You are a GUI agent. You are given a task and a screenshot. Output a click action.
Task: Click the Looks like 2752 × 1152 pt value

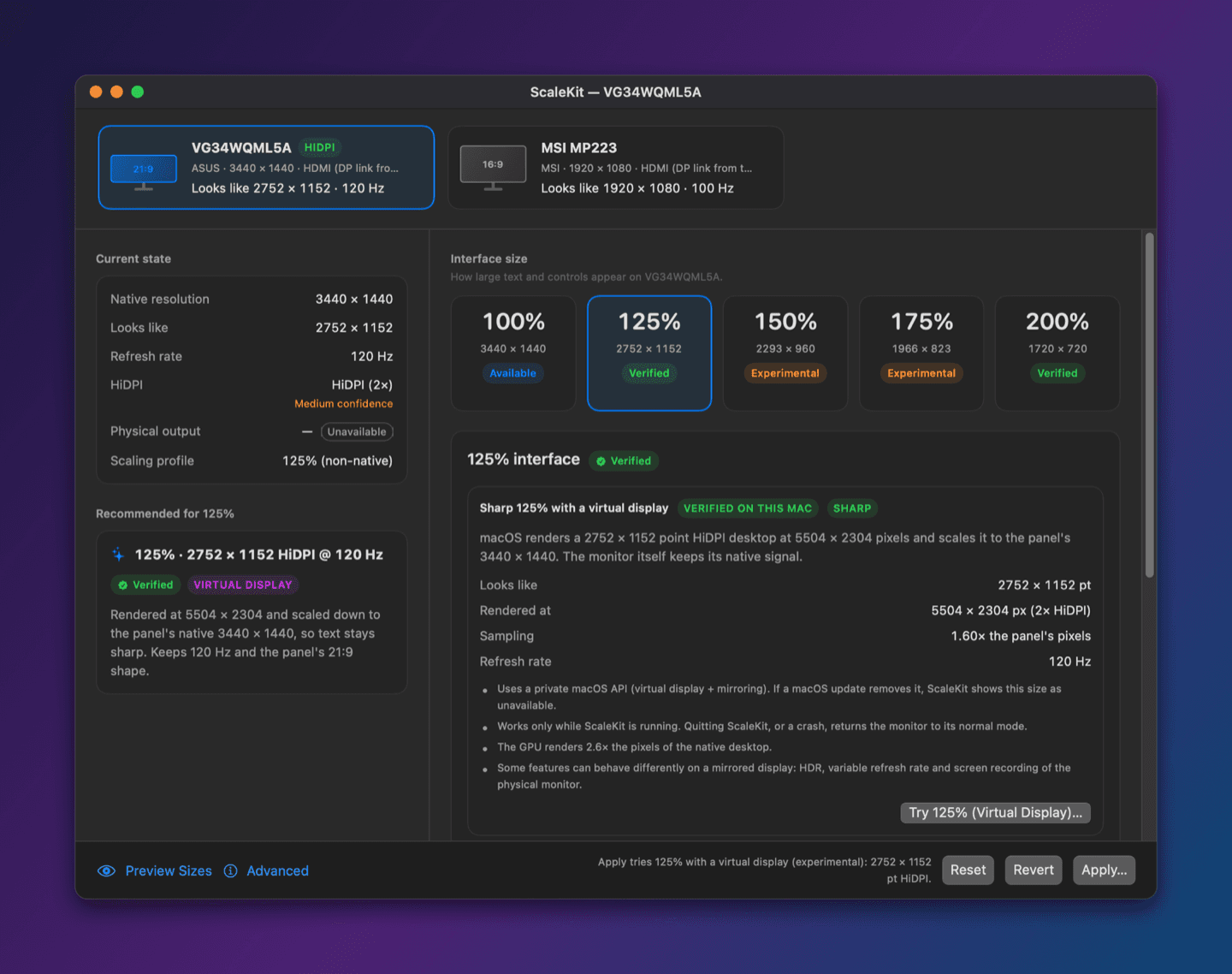coord(1045,585)
